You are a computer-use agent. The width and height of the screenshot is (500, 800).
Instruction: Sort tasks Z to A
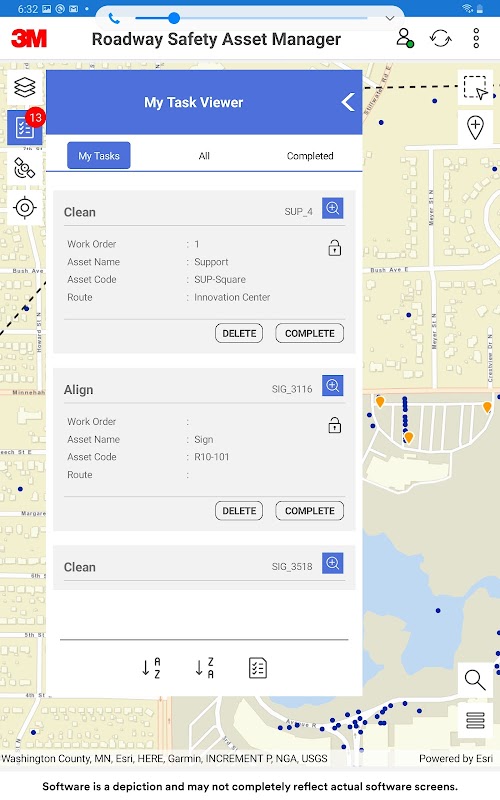click(204, 668)
